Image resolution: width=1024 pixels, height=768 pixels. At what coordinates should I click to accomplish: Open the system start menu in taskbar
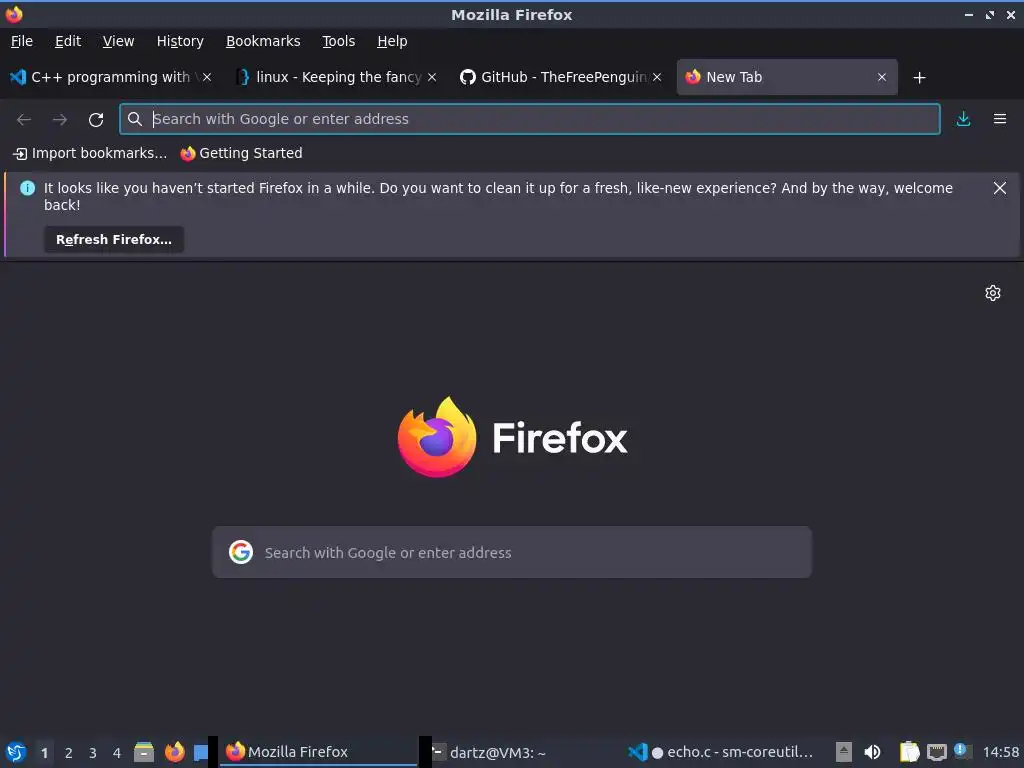coord(16,752)
